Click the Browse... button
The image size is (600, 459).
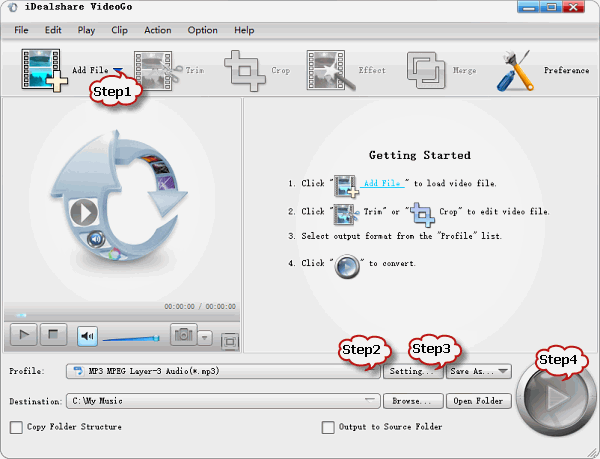point(413,401)
